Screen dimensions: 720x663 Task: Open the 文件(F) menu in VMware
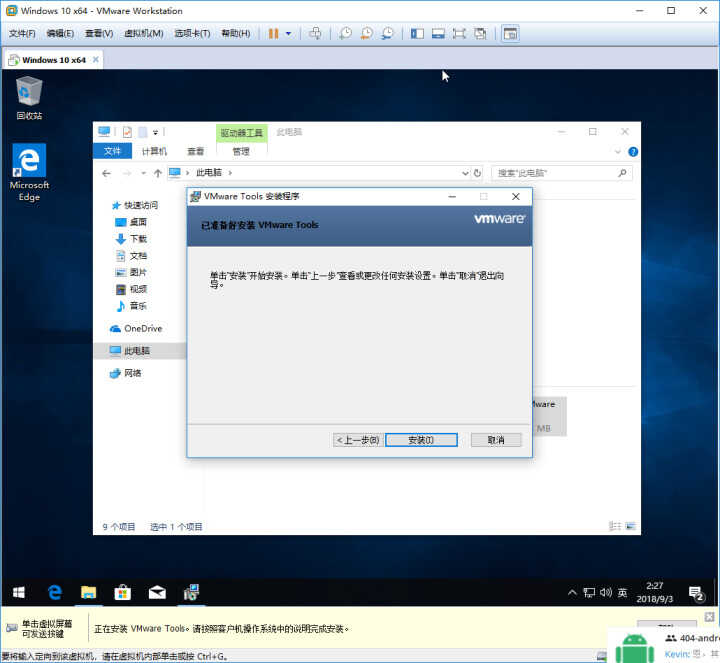click(22, 34)
